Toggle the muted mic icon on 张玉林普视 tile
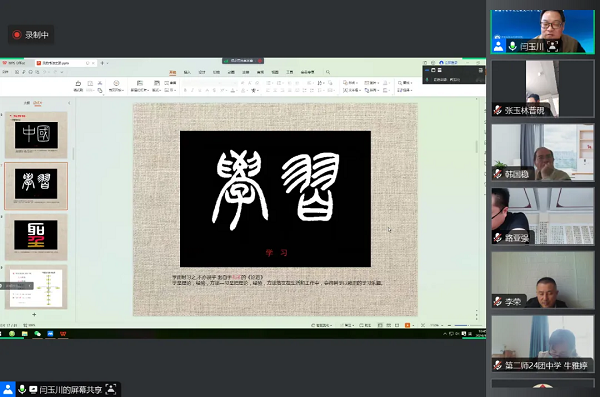 coord(498,110)
